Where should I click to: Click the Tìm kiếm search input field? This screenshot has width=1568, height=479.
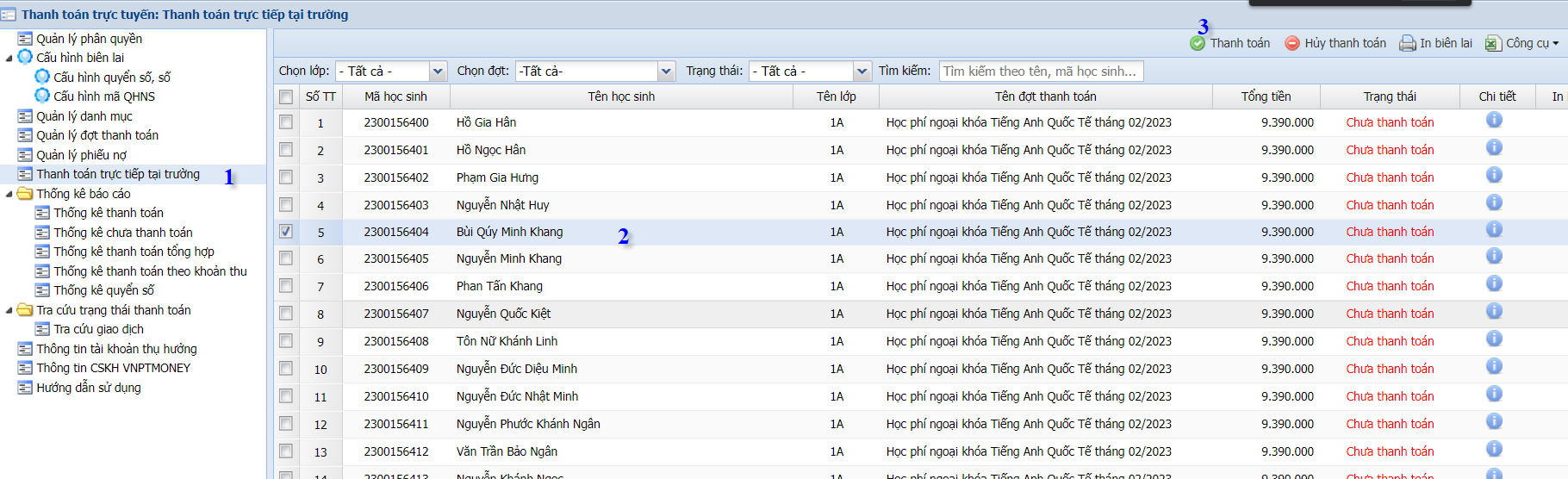1041,71
